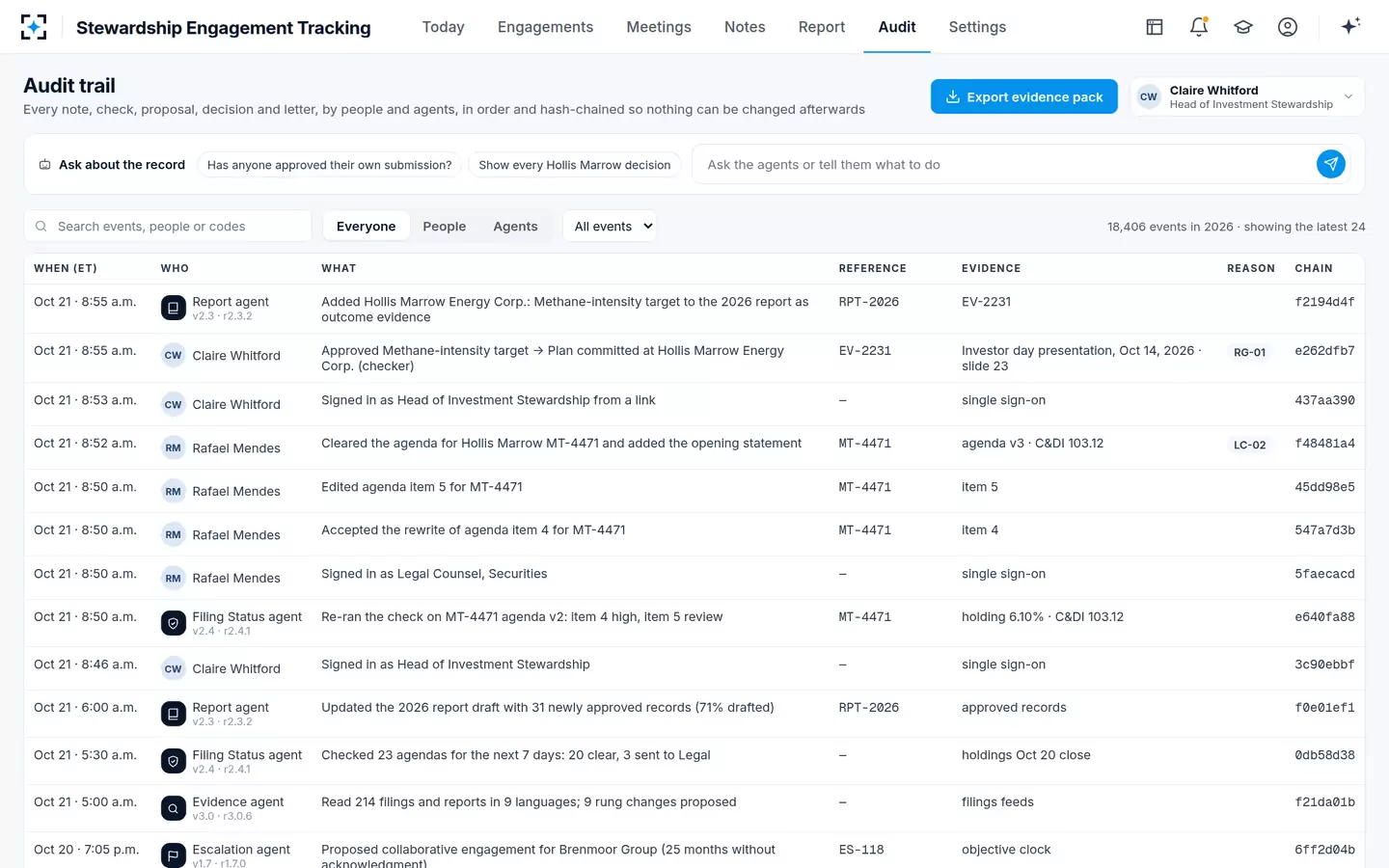Click chain hash f2194d4f
1389x868 pixels.
[x=1324, y=302]
